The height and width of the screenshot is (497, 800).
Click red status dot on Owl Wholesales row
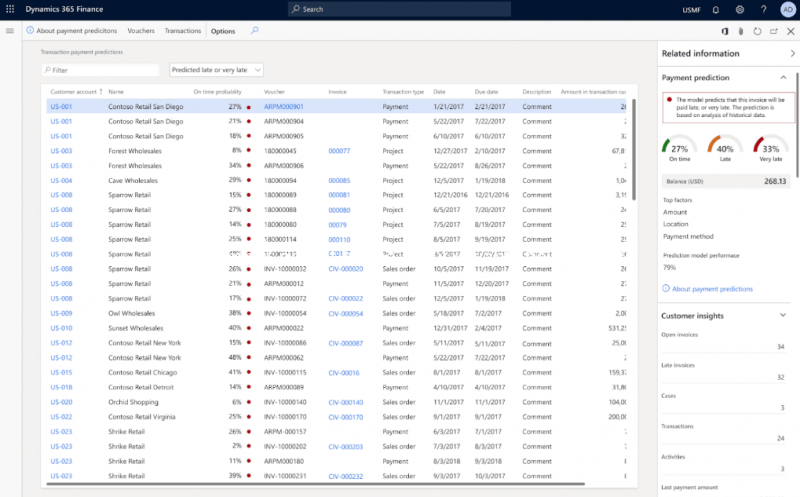(248, 313)
